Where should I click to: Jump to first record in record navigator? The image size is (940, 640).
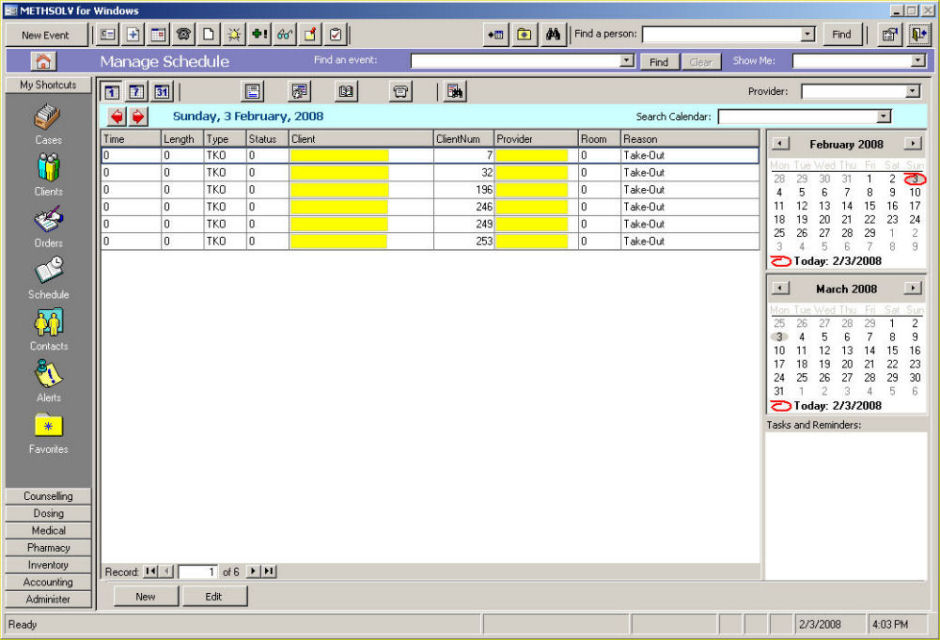150,572
